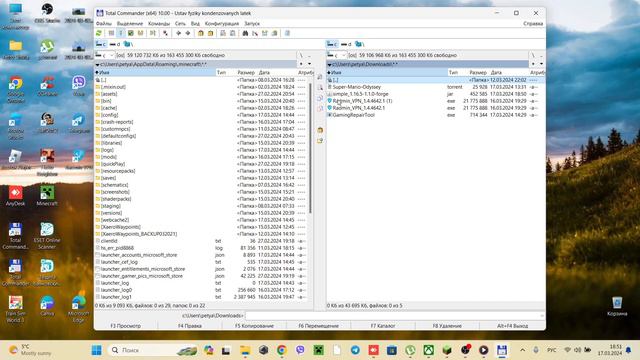
Task: Click Alt+F4 Выход button
Action: [x=512, y=326]
